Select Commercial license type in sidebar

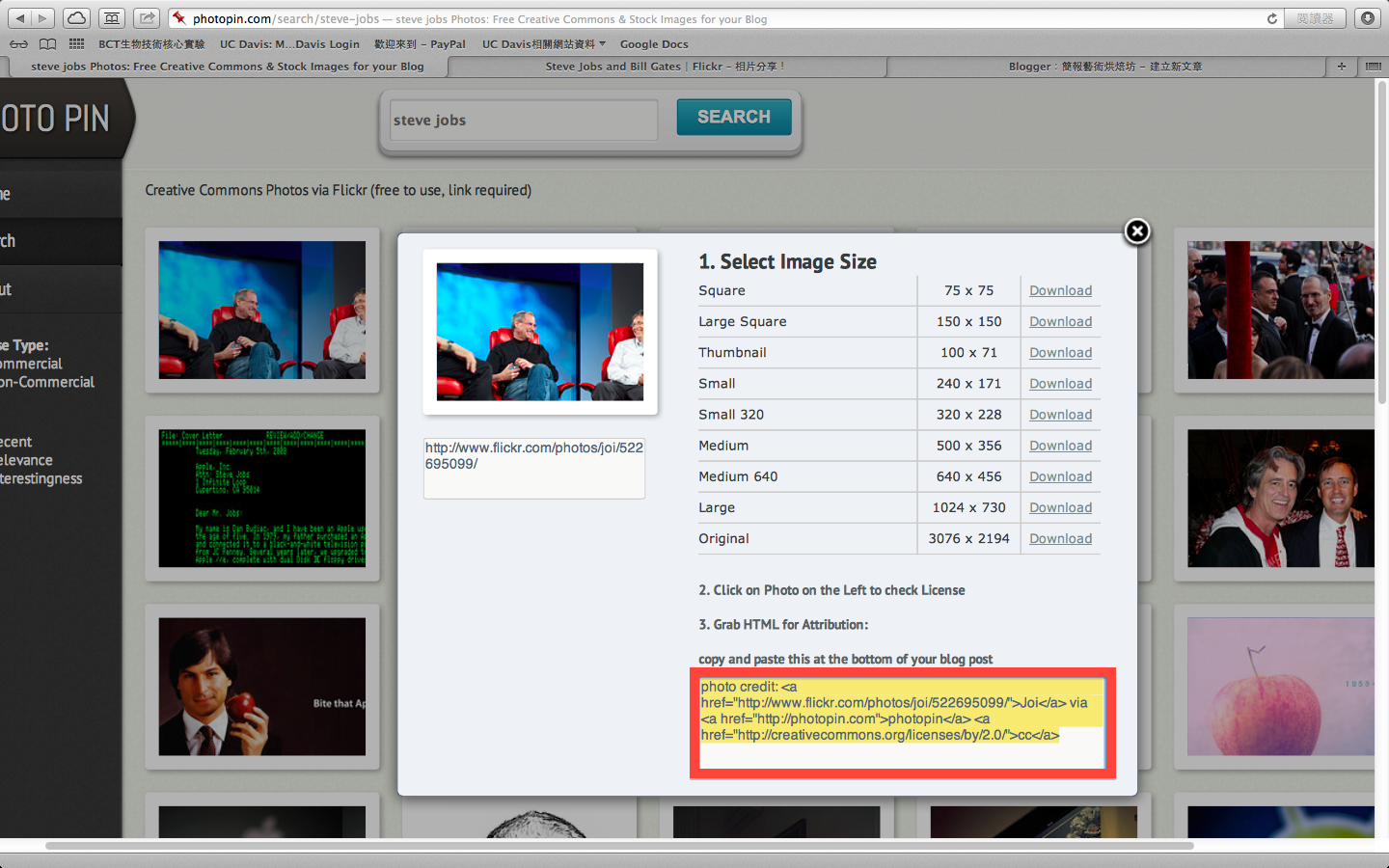[x=31, y=364]
